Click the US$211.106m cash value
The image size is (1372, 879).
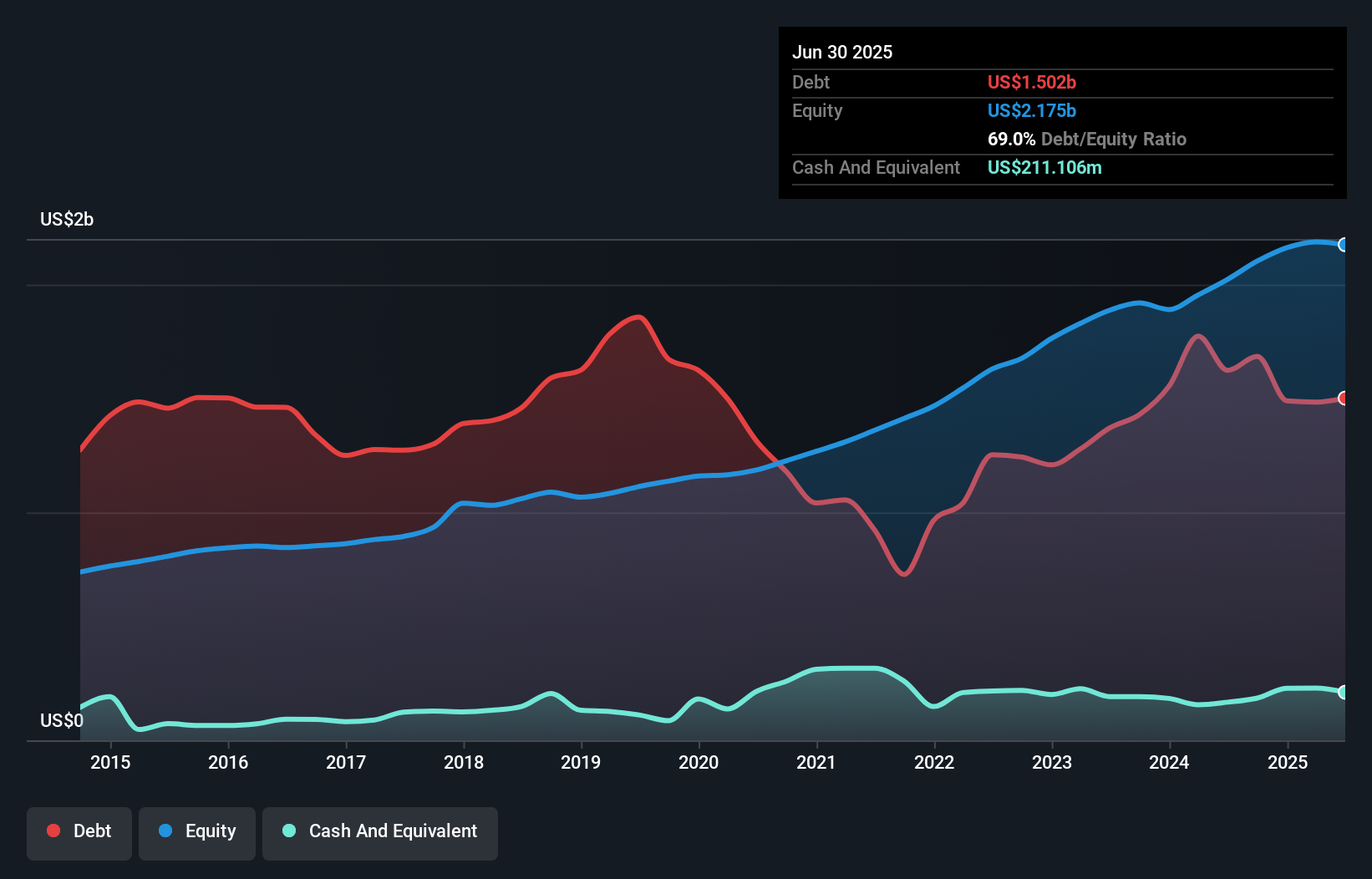pyautogui.click(x=1044, y=167)
